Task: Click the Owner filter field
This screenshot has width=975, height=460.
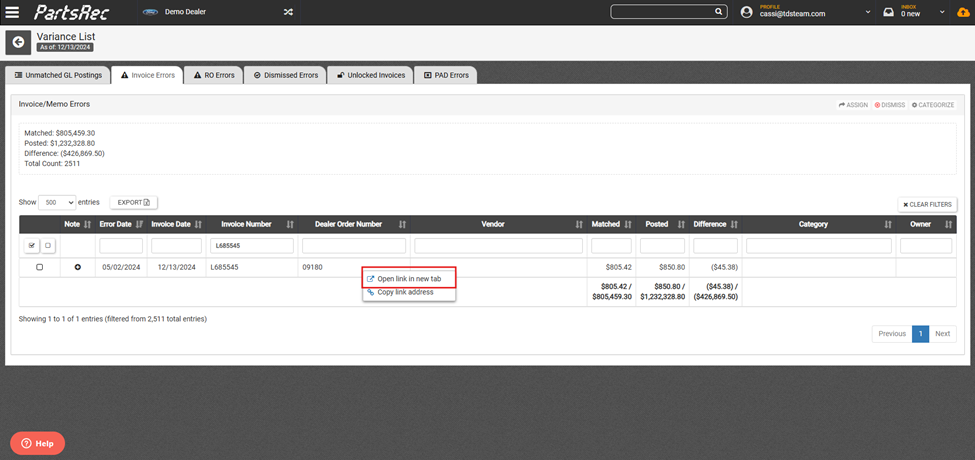Action: point(926,246)
